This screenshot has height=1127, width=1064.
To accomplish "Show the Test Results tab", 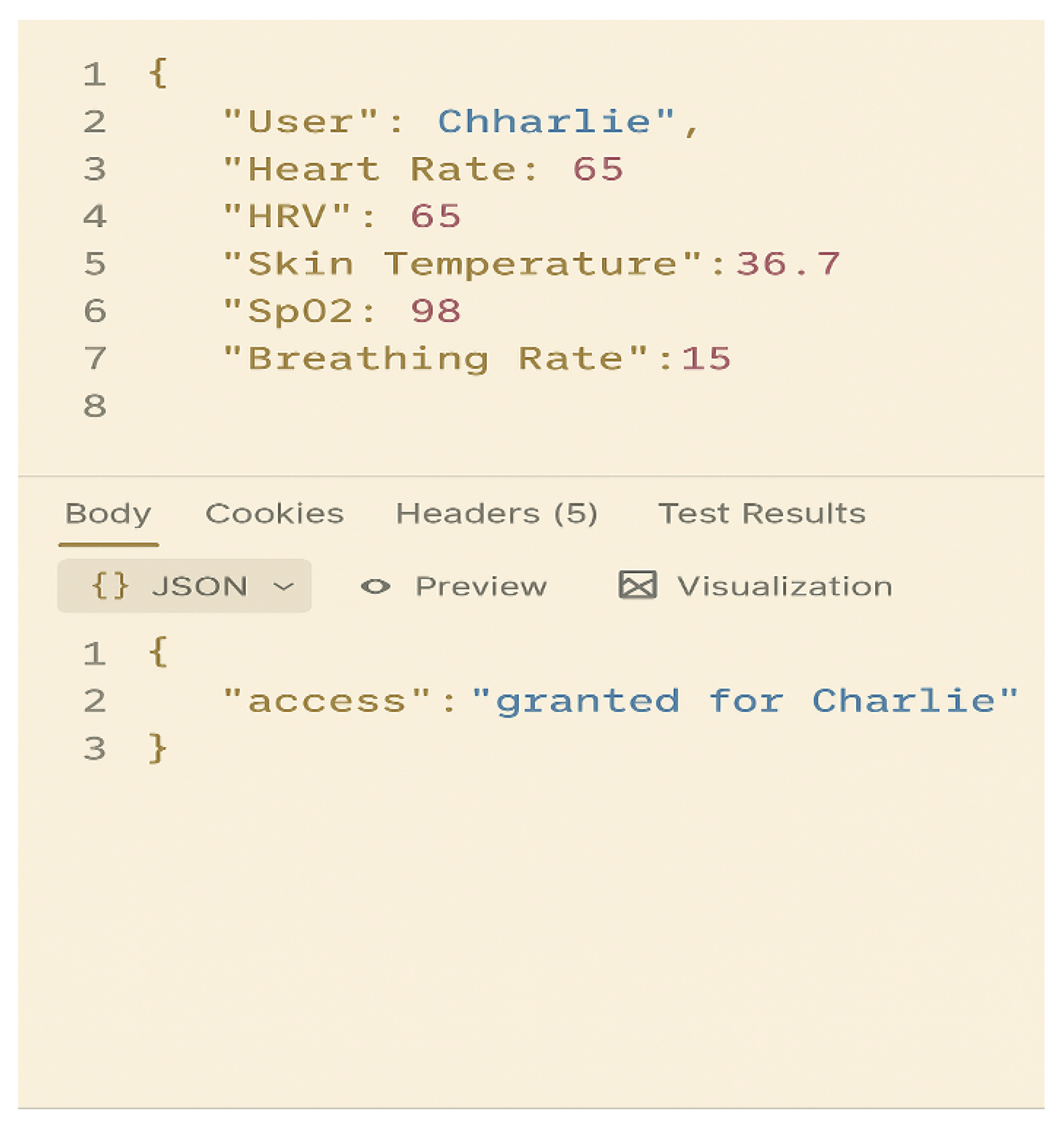I will point(761,514).
